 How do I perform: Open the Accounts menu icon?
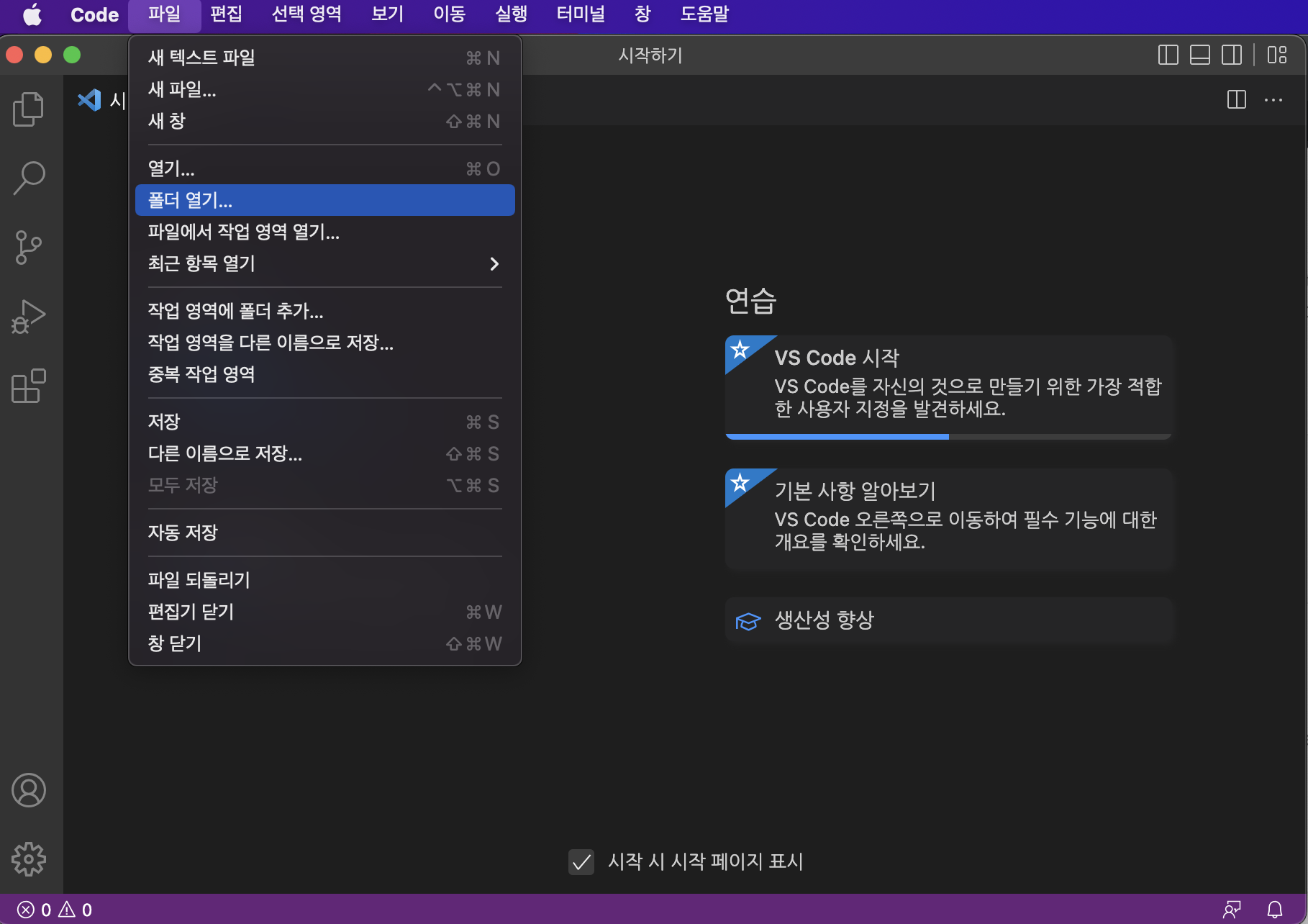click(x=29, y=790)
